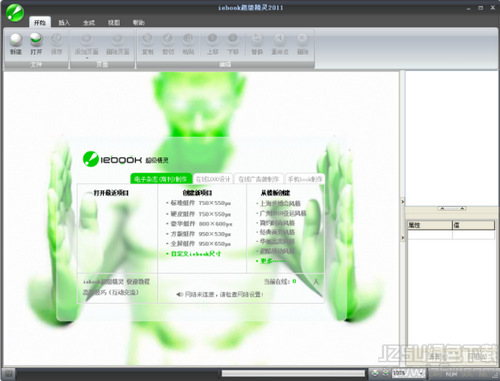Switch to the 插入 ribbon tab
Screen dimensions: 500x381
[x=64, y=23]
